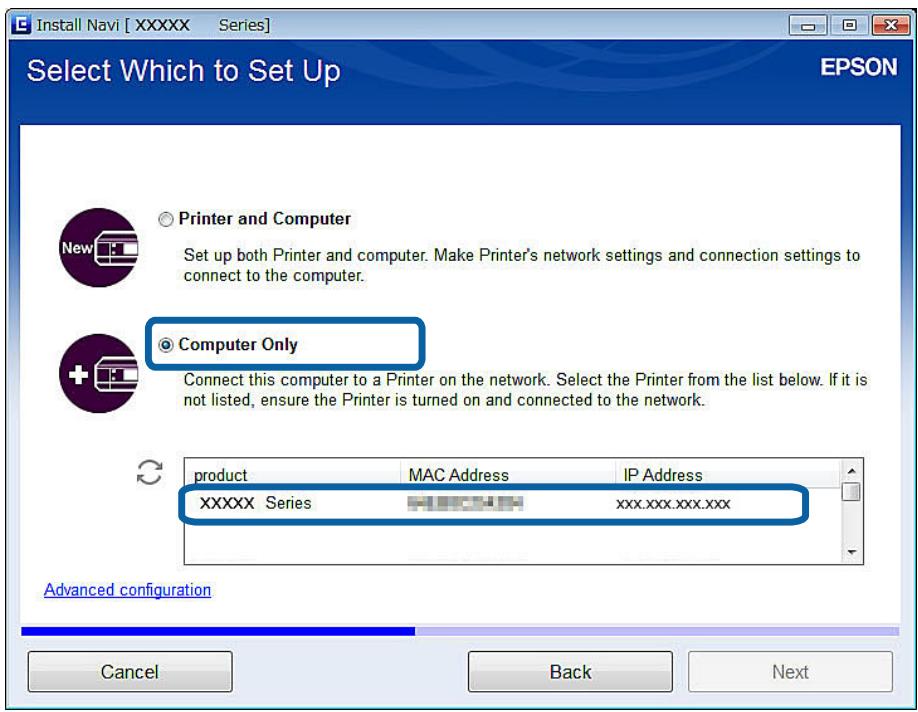Screen dimensions: 918x712
Task: Click the Next button
Action: (x=790, y=672)
